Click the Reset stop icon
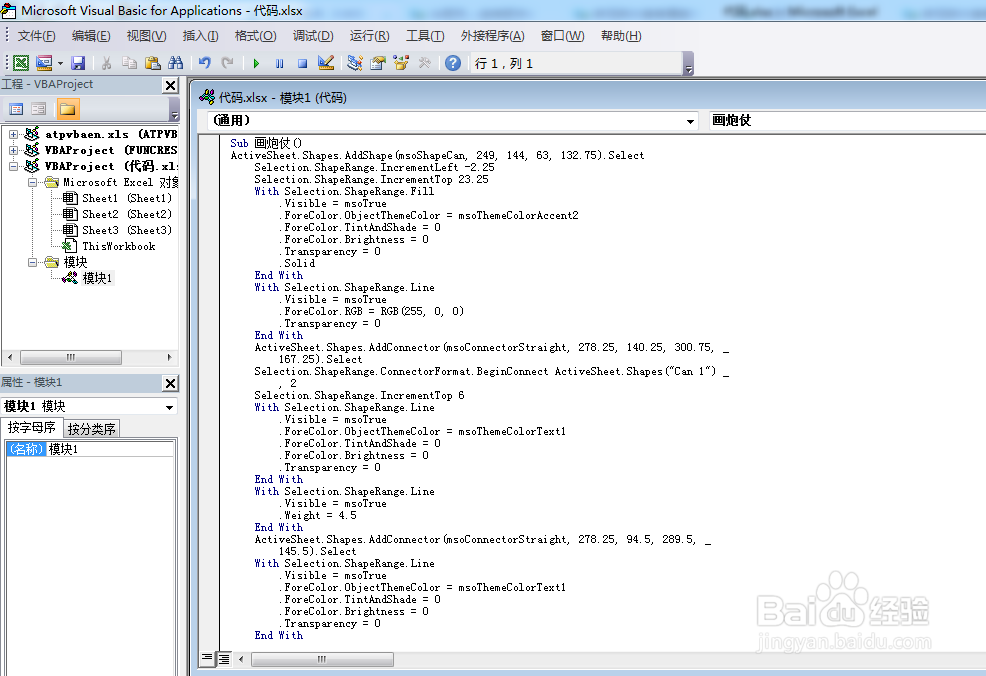Viewport: 986px width, 676px height. tap(302, 64)
